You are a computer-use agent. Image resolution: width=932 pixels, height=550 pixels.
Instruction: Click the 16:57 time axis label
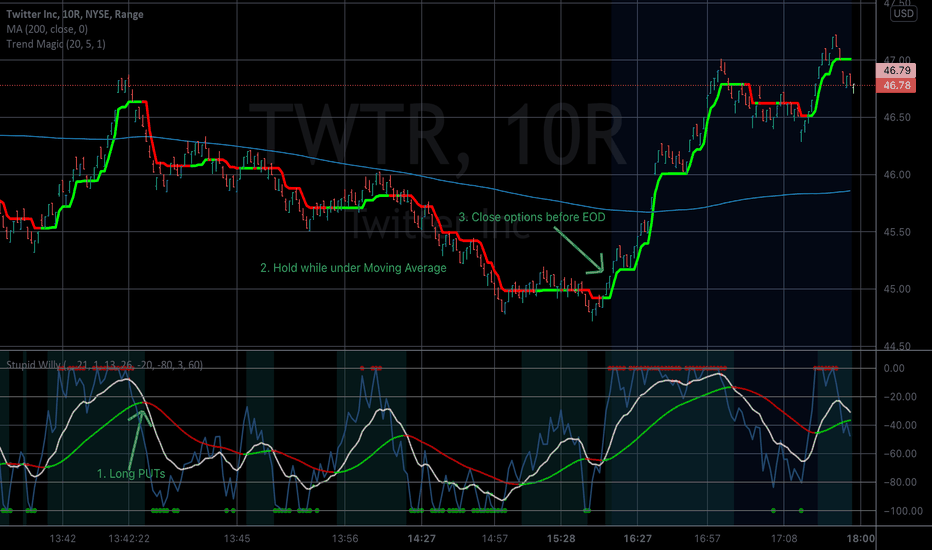click(x=707, y=539)
